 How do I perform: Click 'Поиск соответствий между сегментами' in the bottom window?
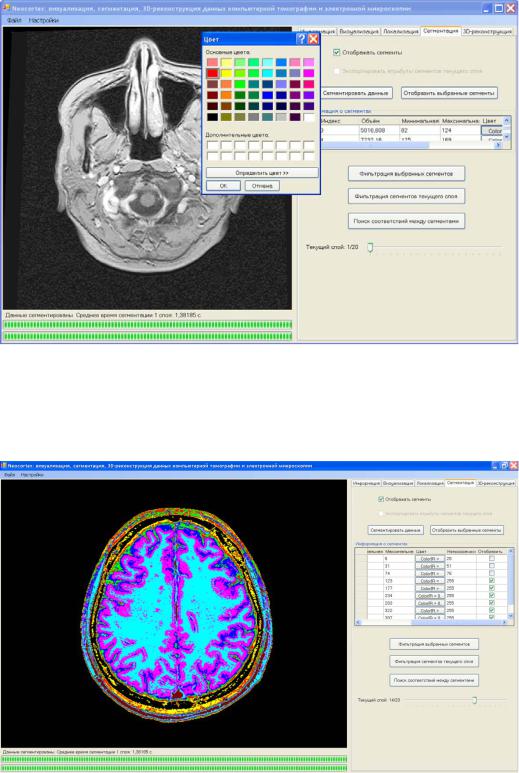point(434,680)
